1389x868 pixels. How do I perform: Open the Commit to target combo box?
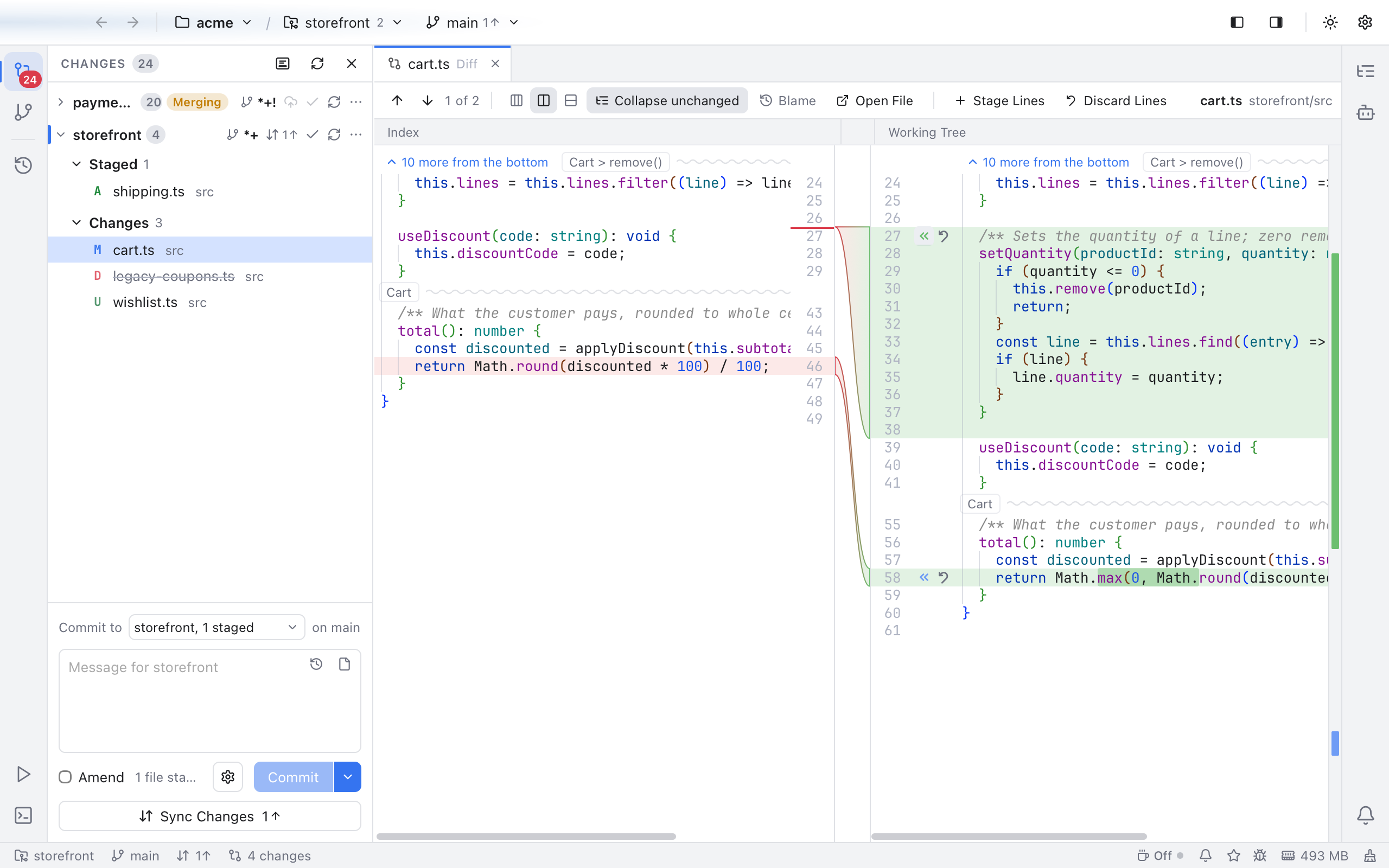click(x=216, y=628)
